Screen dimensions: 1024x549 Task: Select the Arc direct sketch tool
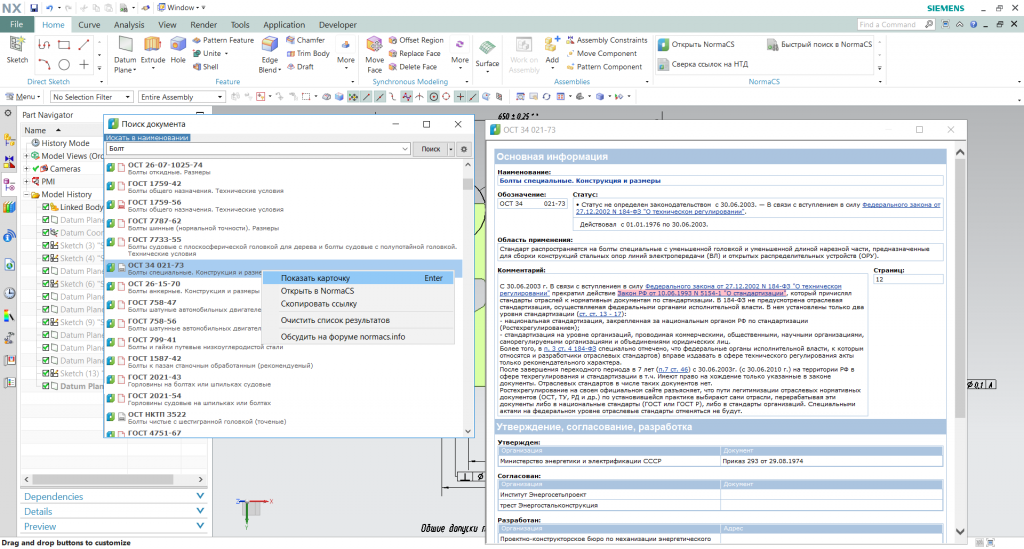point(44,64)
